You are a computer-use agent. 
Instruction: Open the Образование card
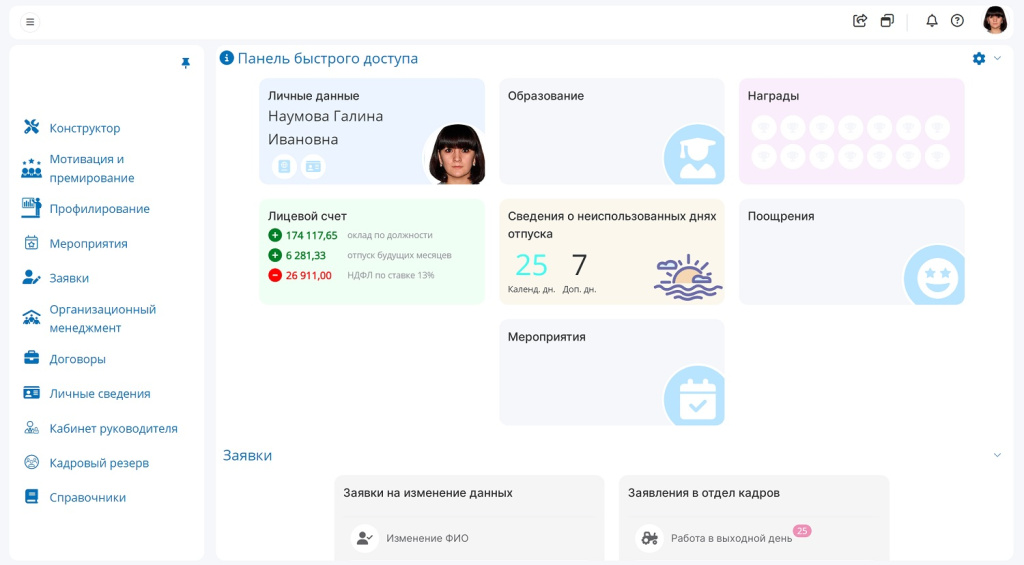pyautogui.click(x=612, y=131)
